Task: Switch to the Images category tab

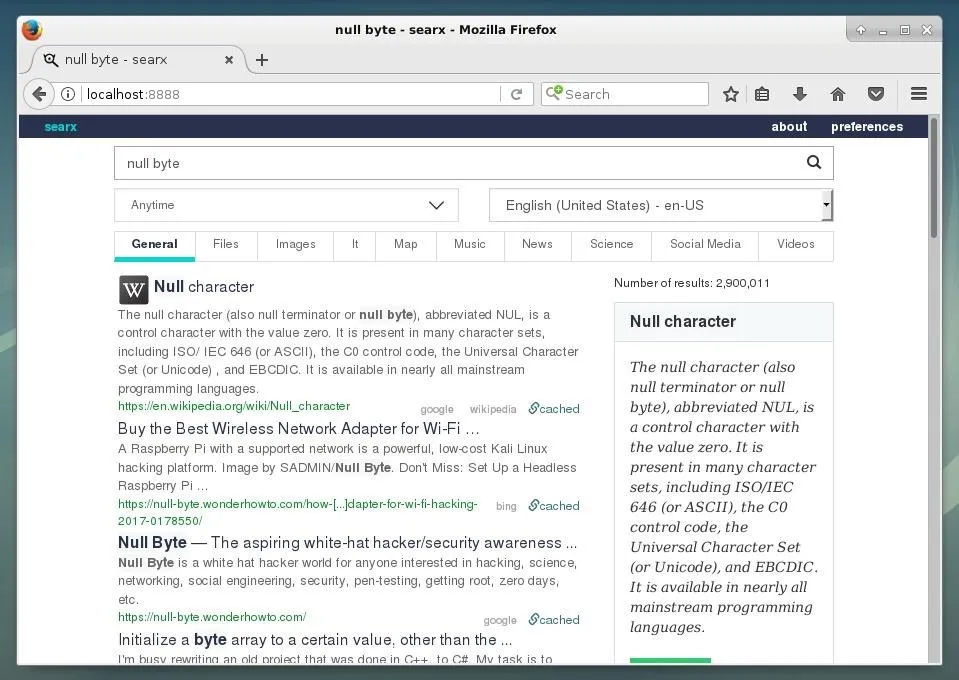Action: 295,244
